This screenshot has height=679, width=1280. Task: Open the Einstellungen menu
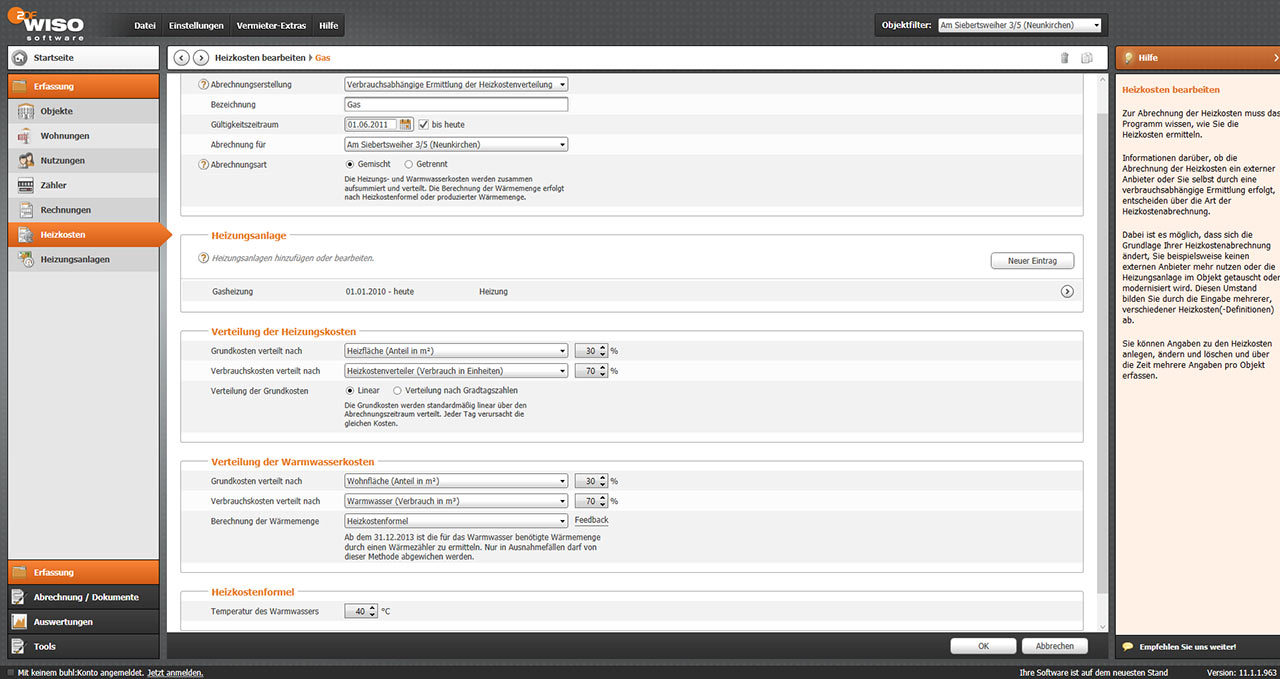pos(196,25)
